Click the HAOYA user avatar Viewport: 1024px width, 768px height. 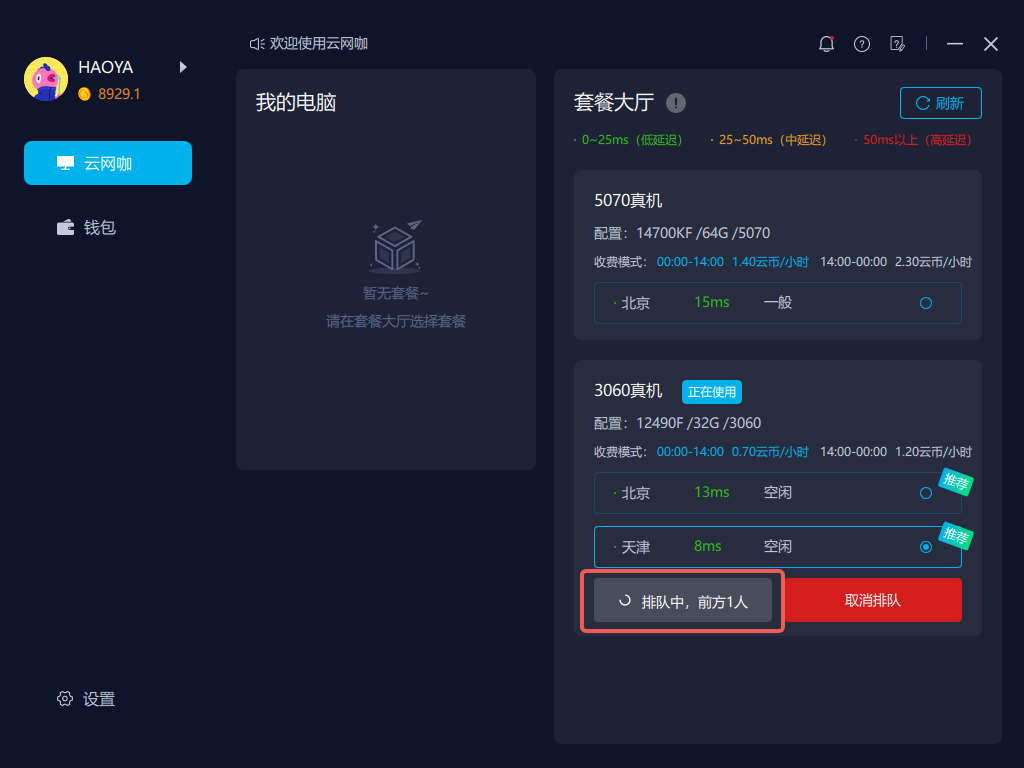tap(46, 79)
